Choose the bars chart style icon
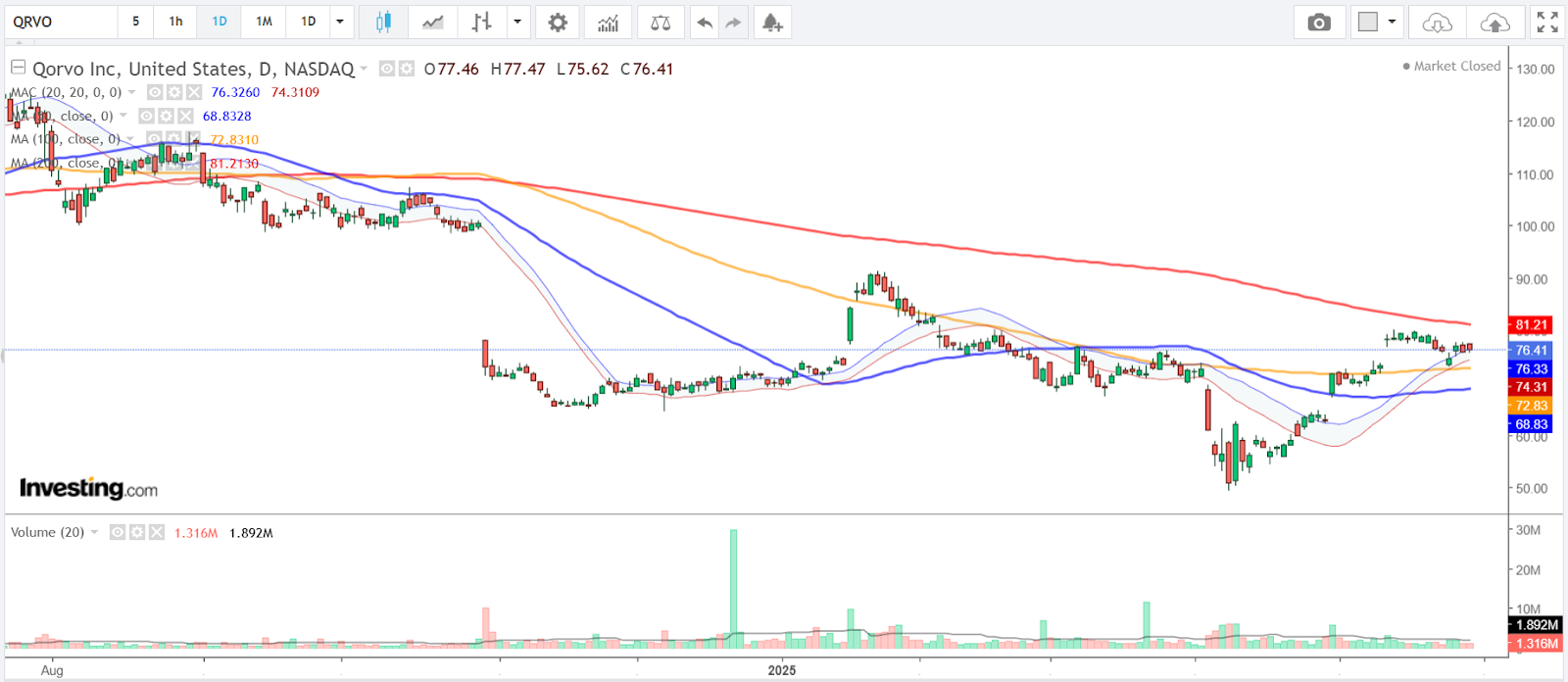 click(x=481, y=22)
